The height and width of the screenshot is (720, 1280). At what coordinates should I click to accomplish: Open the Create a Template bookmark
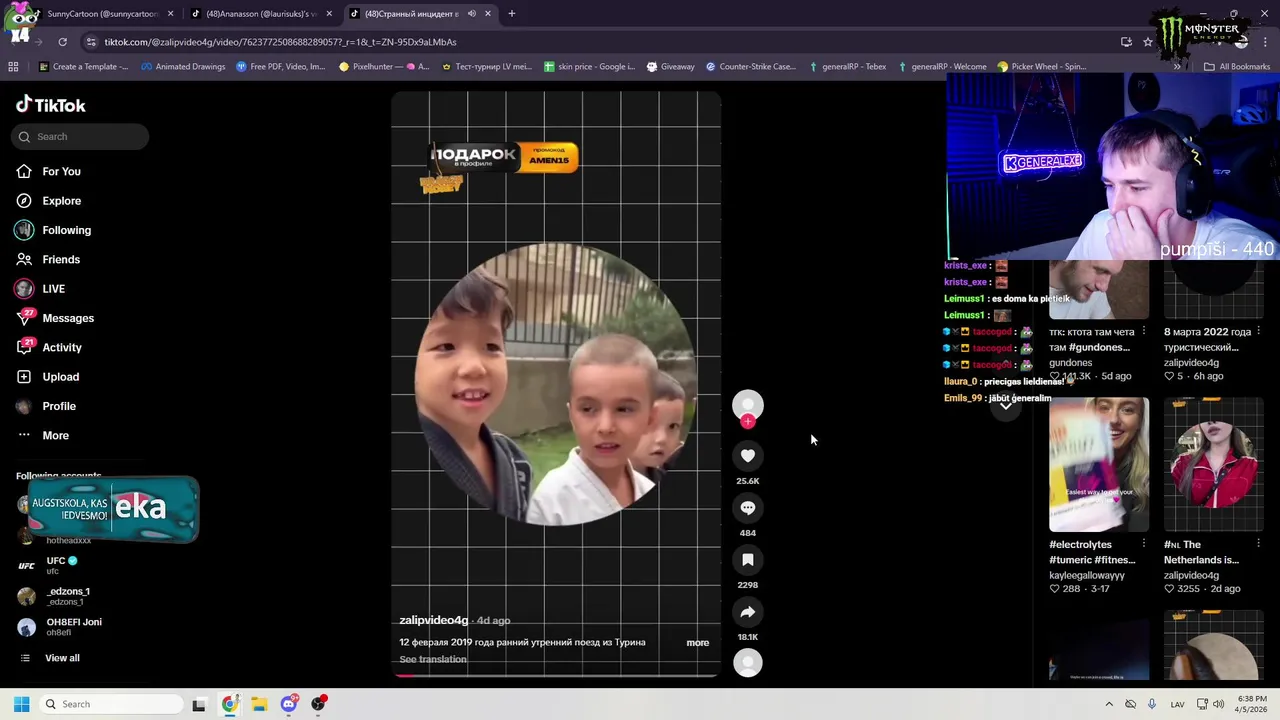coord(83,67)
